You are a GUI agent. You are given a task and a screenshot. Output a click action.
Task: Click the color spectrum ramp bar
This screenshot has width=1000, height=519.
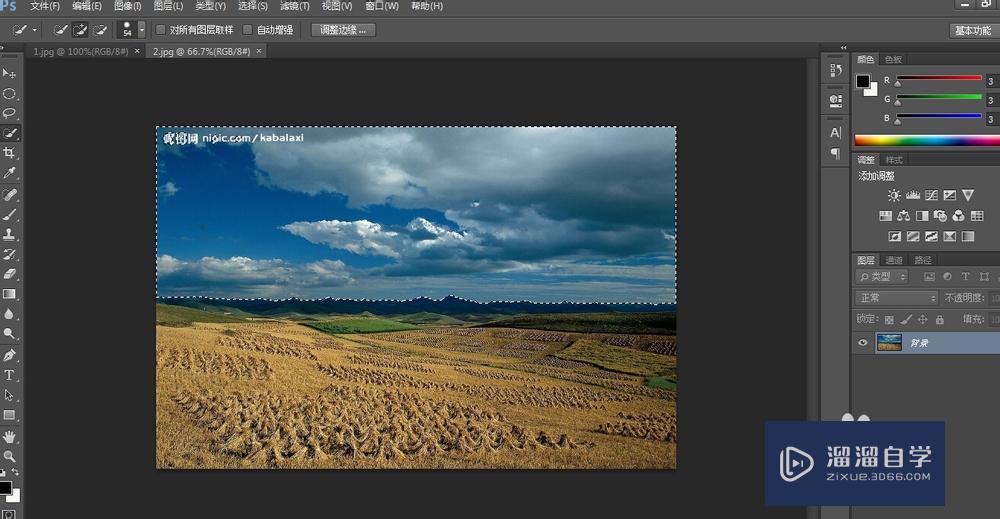point(925,140)
